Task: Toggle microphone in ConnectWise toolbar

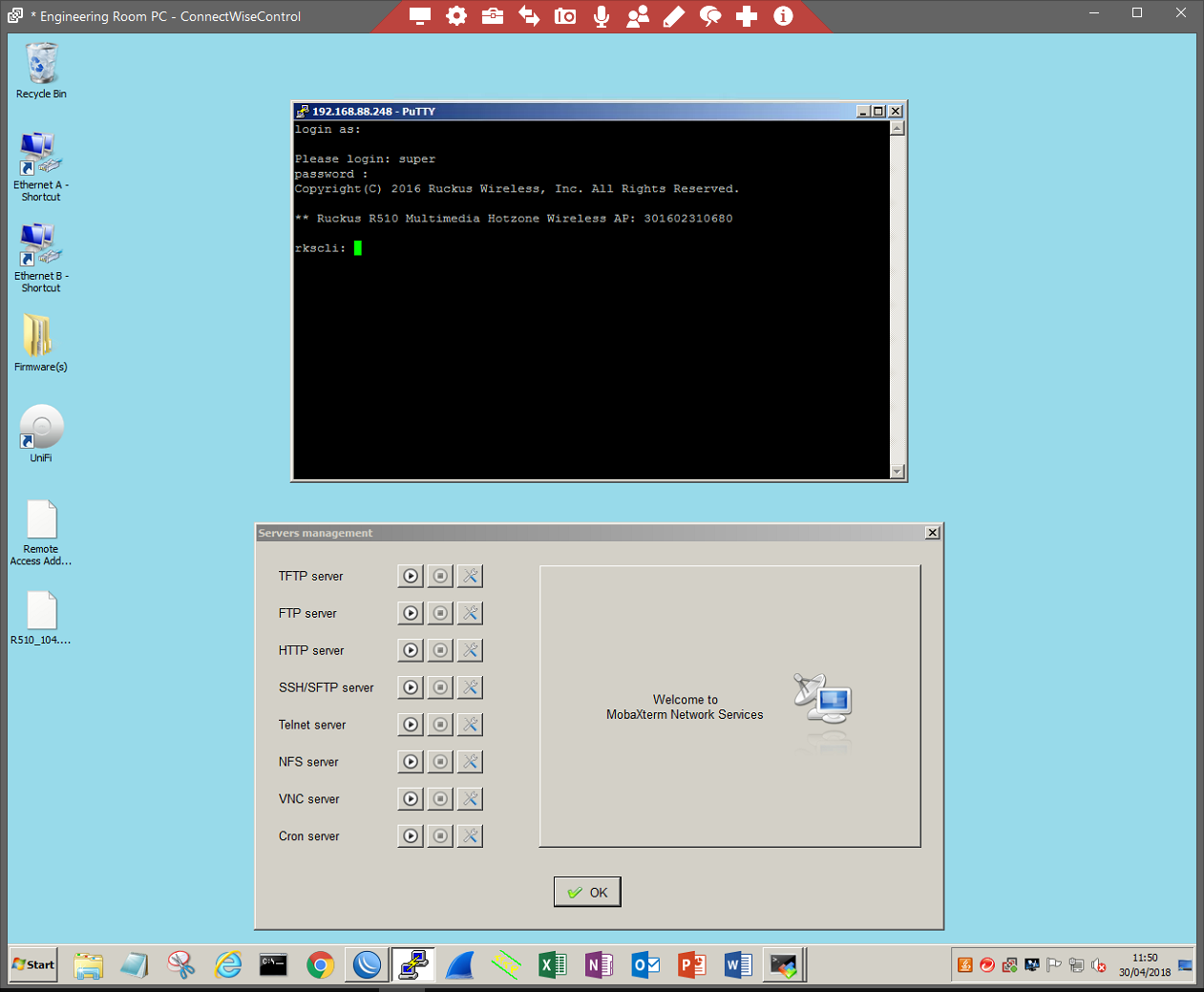Action: [602, 16]
